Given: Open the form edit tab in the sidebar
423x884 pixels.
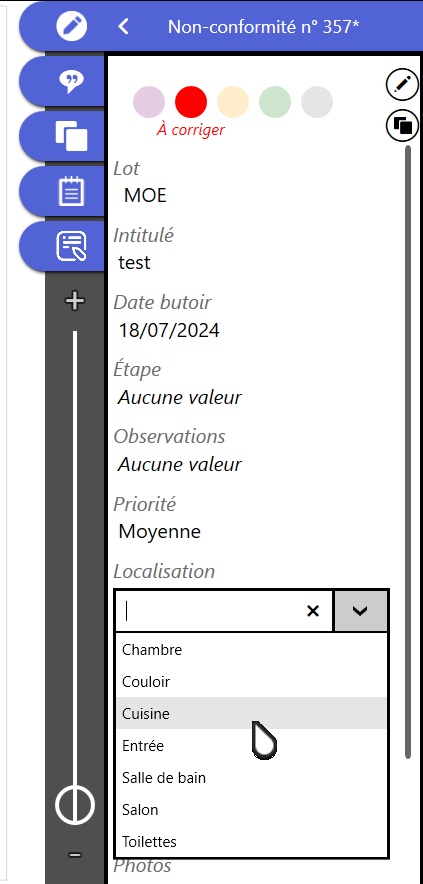Looking at the screenshot, I should (x=72, y=246).
